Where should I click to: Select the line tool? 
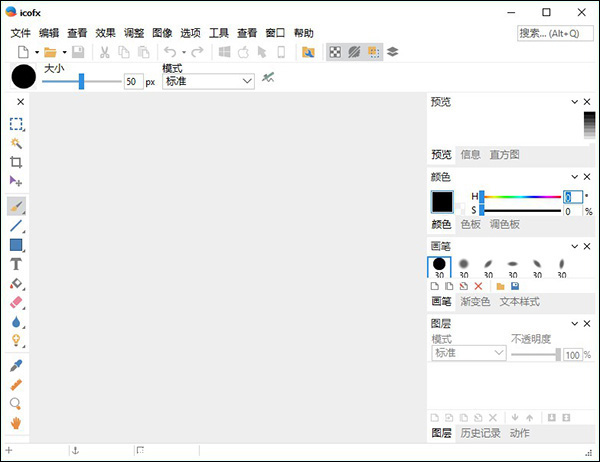16,226
